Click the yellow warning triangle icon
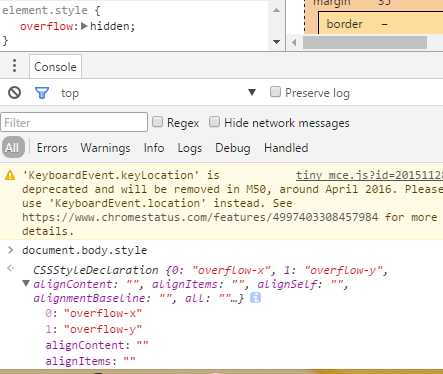The width and height of the screenshot is (443, 374). [x=10, y=175]
